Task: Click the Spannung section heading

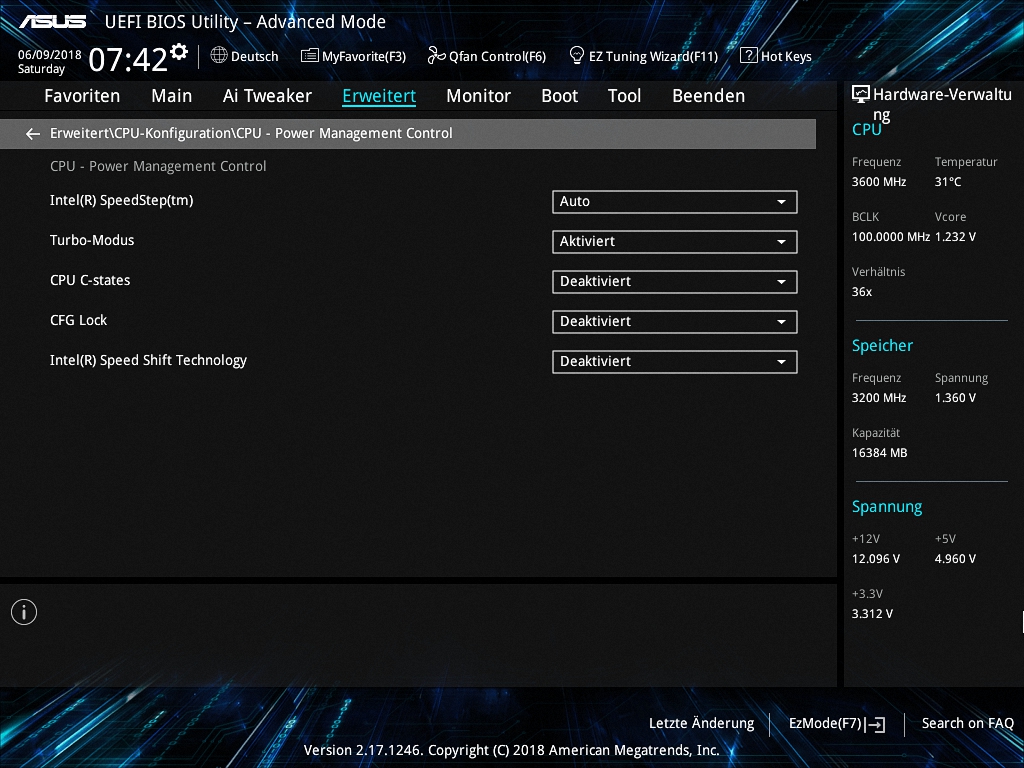Action: point(887,507)
